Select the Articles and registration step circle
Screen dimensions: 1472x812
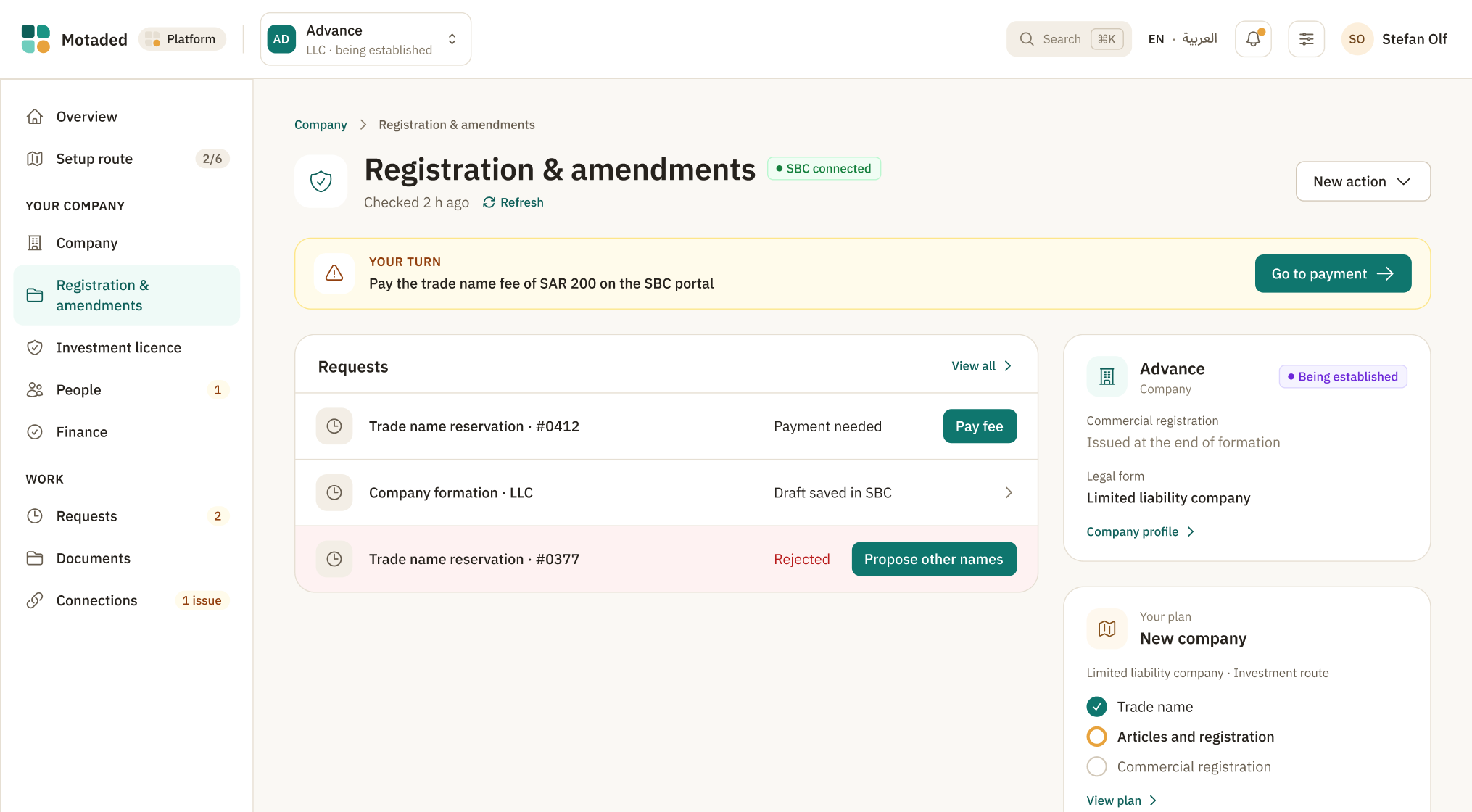pyautogui.click(x=1096, y=737)
